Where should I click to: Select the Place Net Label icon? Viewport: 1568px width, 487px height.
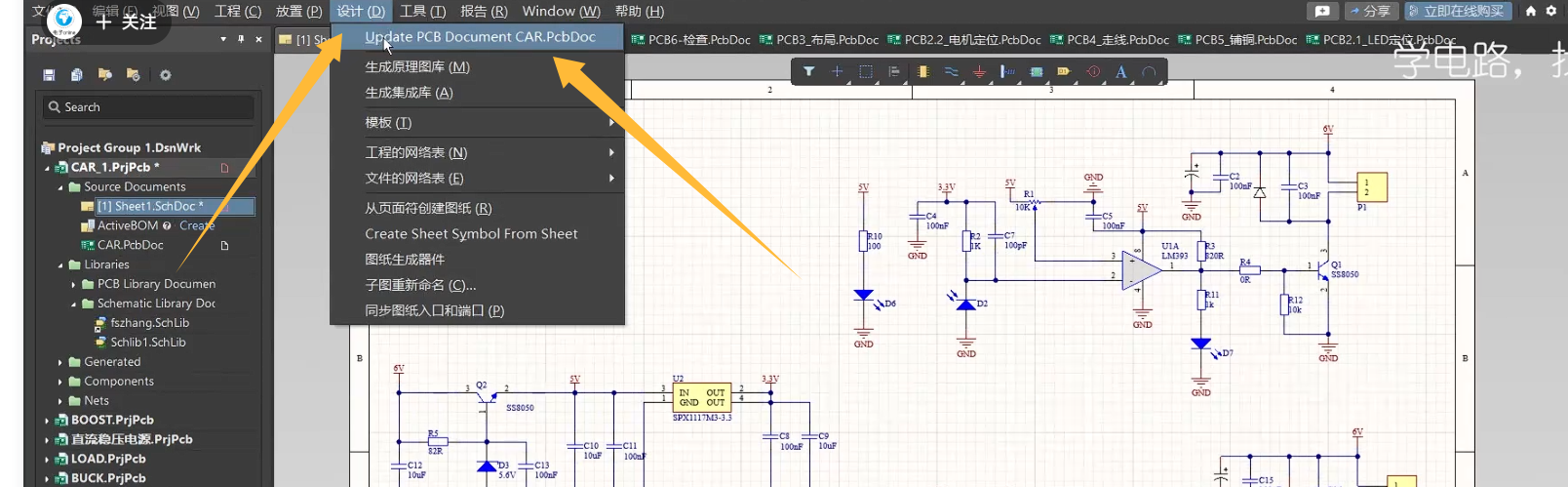click(1007, 71)
